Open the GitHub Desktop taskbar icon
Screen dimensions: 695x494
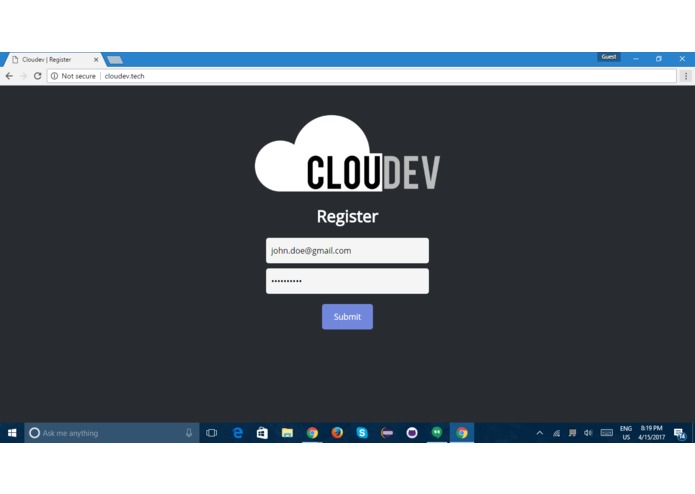coord(412,433)
